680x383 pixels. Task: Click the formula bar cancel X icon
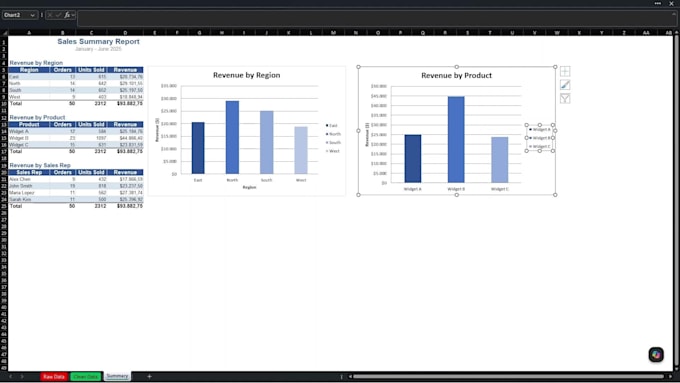(50, 15)
